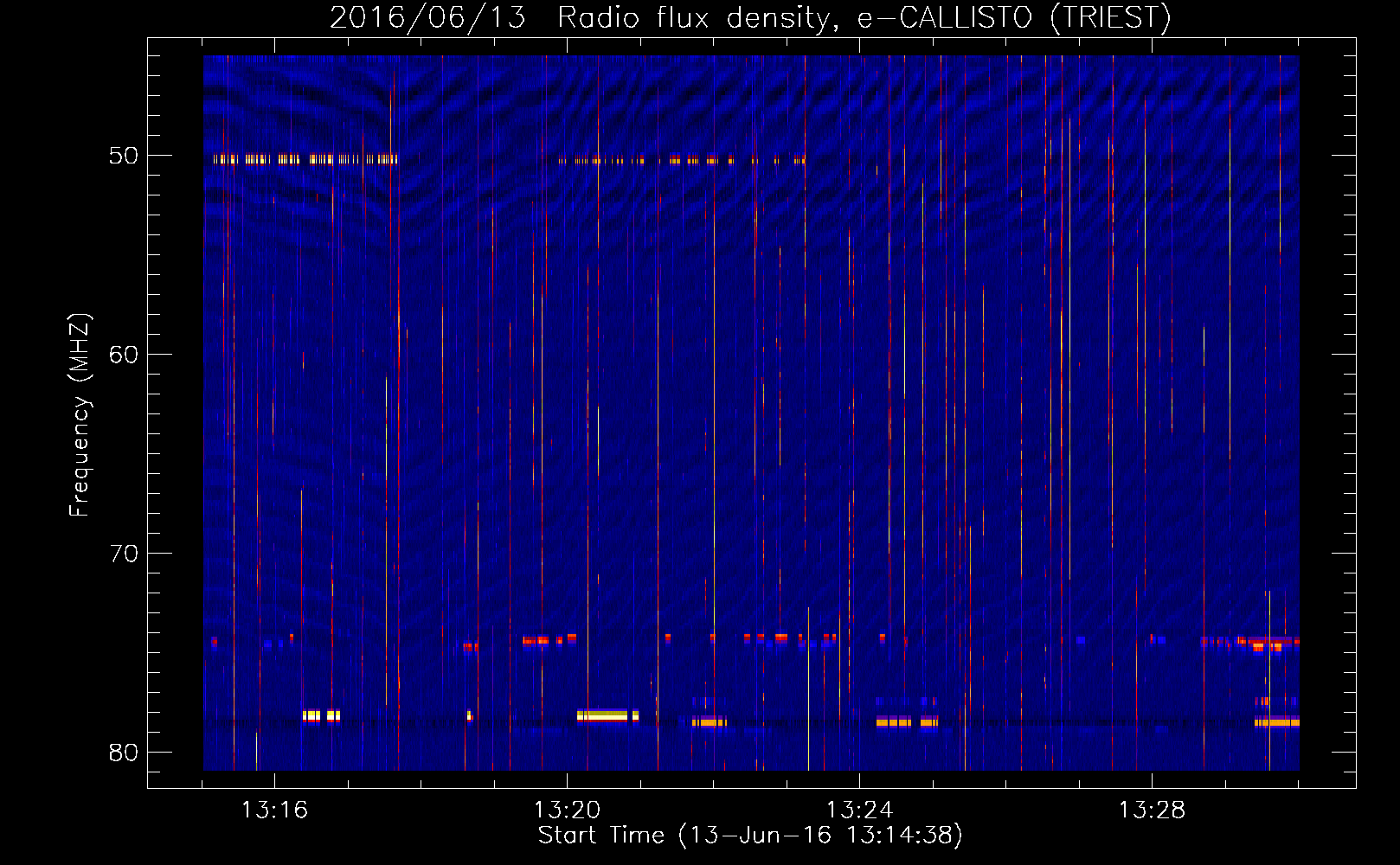
Task: Click the '70' frequency tick label
Action: click(124, 554)
